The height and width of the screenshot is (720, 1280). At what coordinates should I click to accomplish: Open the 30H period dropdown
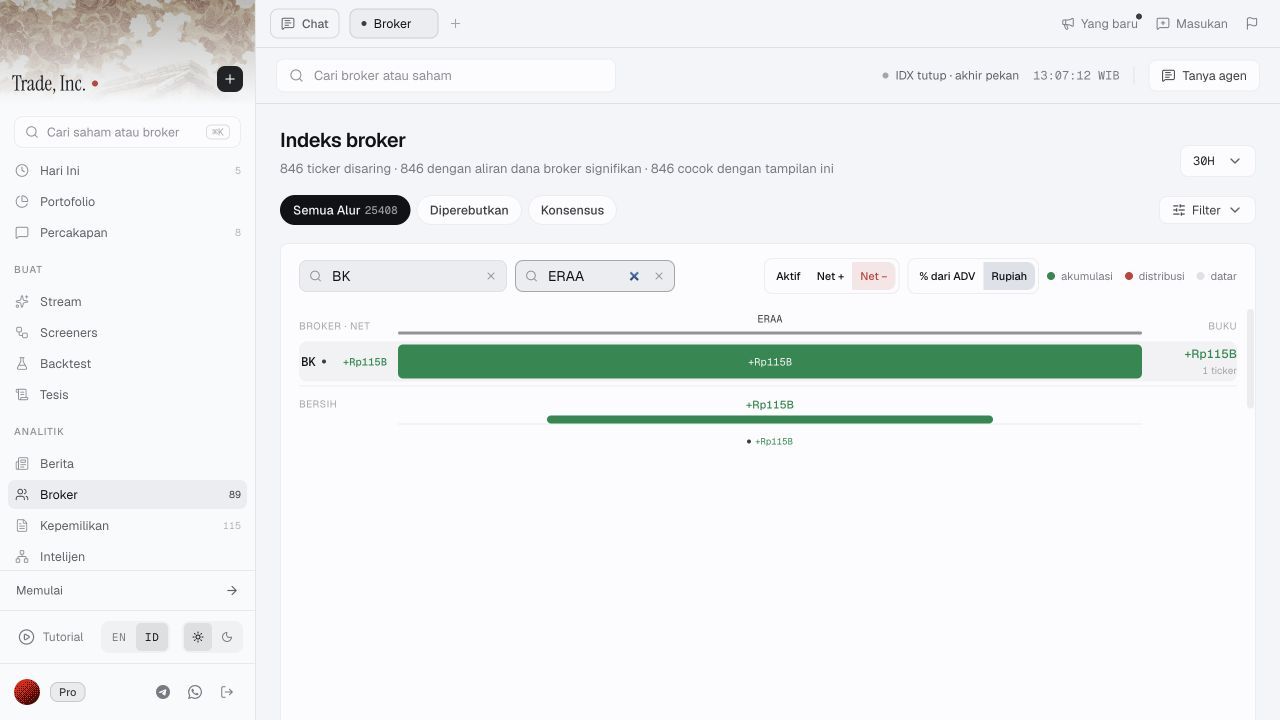pos(1217,161)
